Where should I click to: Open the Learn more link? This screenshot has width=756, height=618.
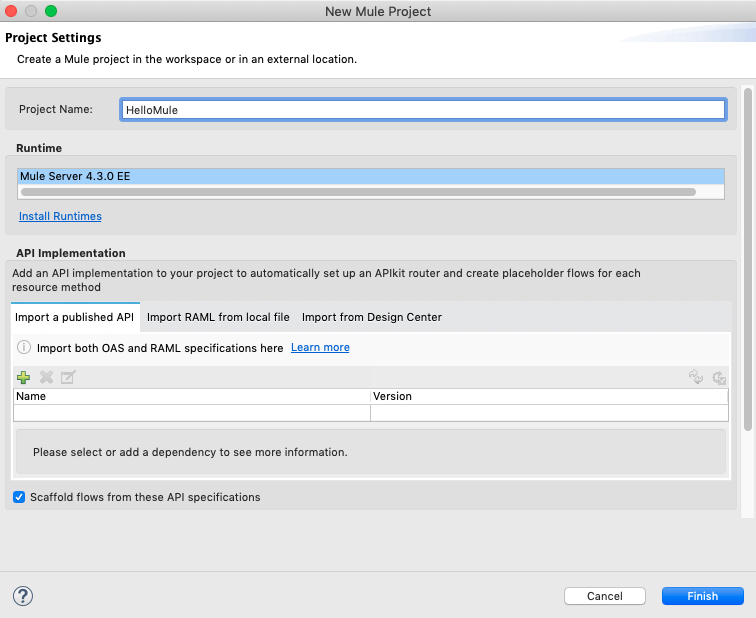coord(320,348)
